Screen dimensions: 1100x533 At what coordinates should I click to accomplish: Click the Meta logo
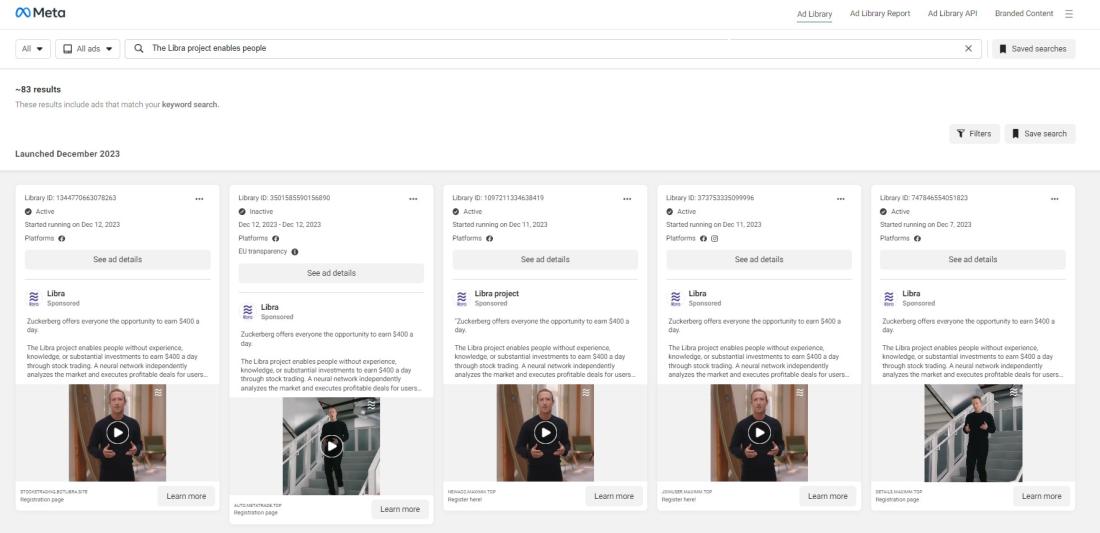point(40,13)
